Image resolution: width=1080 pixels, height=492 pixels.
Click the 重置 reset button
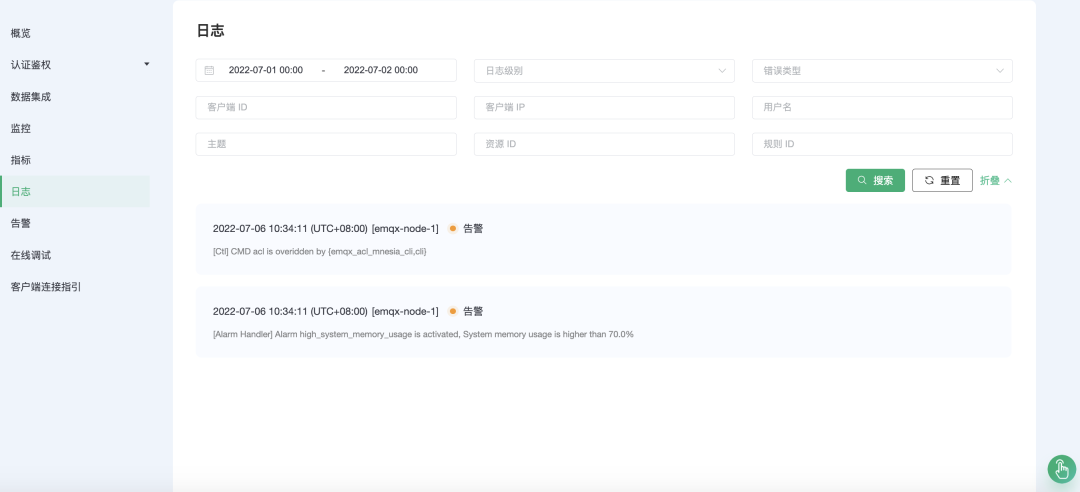(942, 181)
